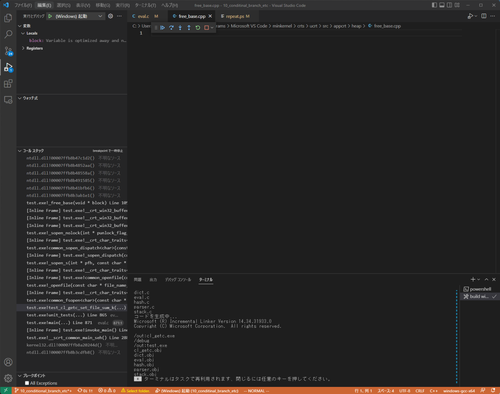Open the Search view in activity bar

pyautogui.click(x=8, y=34)
